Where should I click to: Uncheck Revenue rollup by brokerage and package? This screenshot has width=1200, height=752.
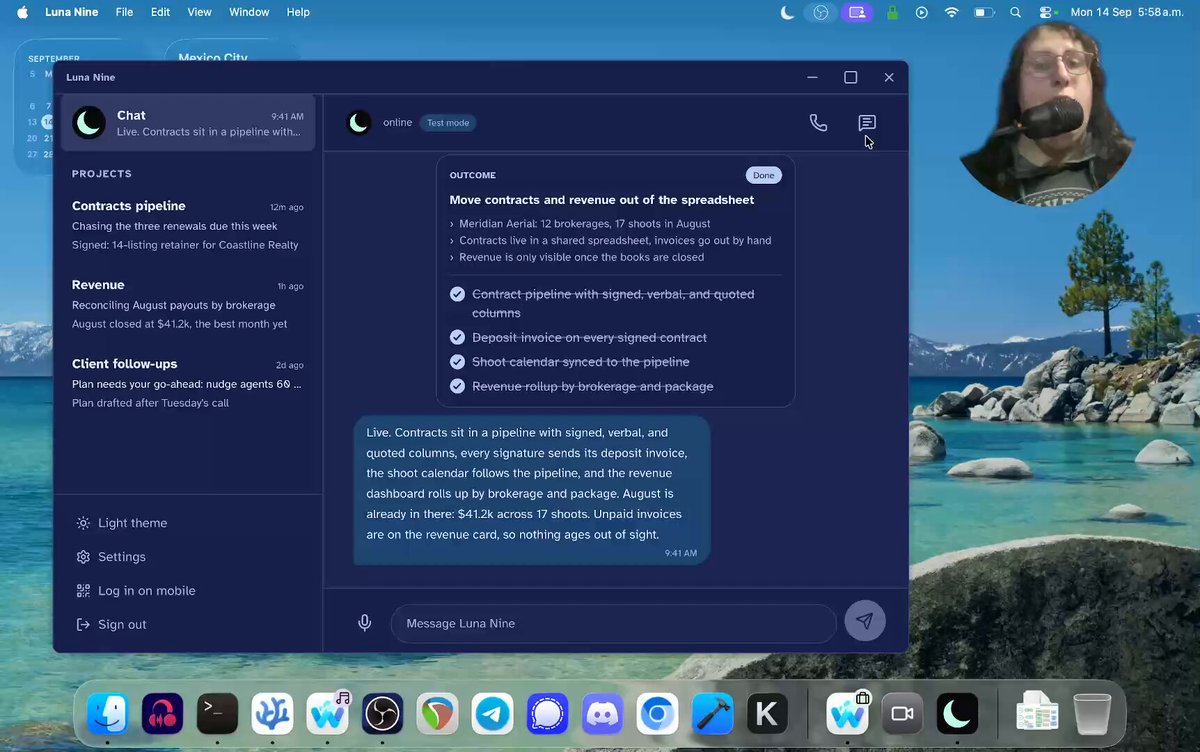(457, 386)
